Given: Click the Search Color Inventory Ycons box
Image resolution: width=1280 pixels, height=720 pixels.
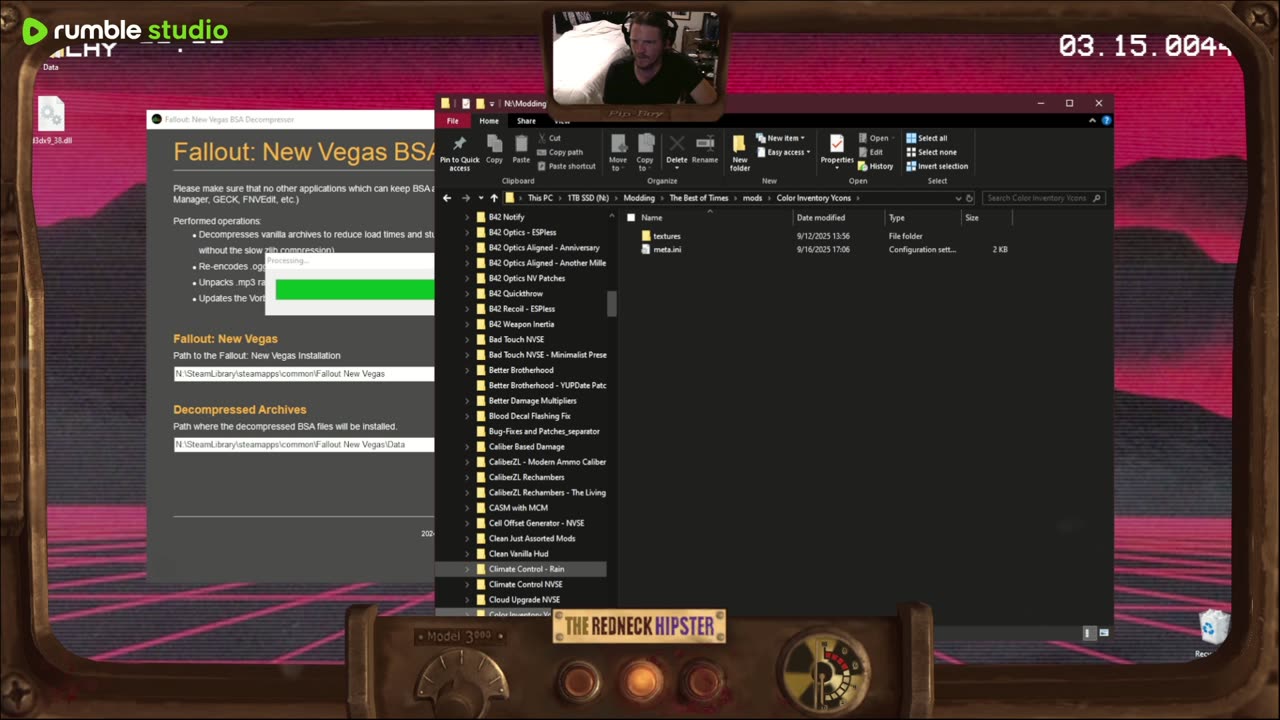Looking at the screenshot, I should coord(1043,198).
